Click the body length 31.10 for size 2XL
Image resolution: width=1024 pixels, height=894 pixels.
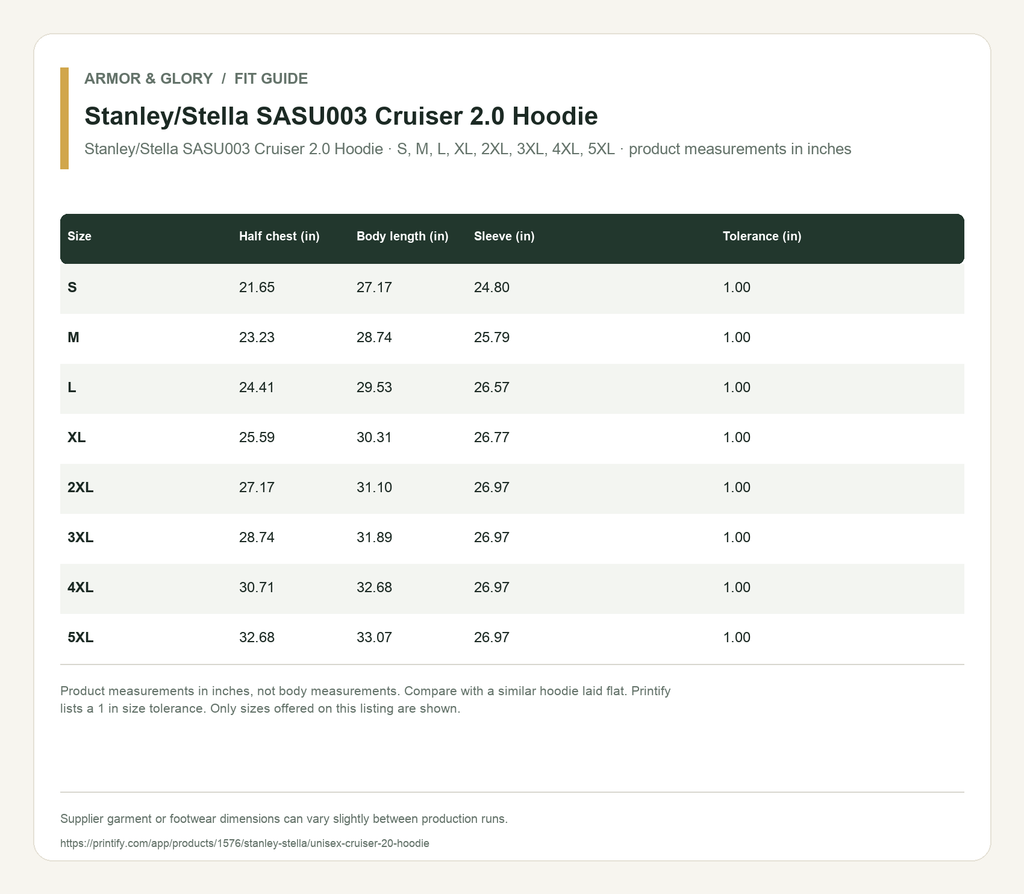374,488
